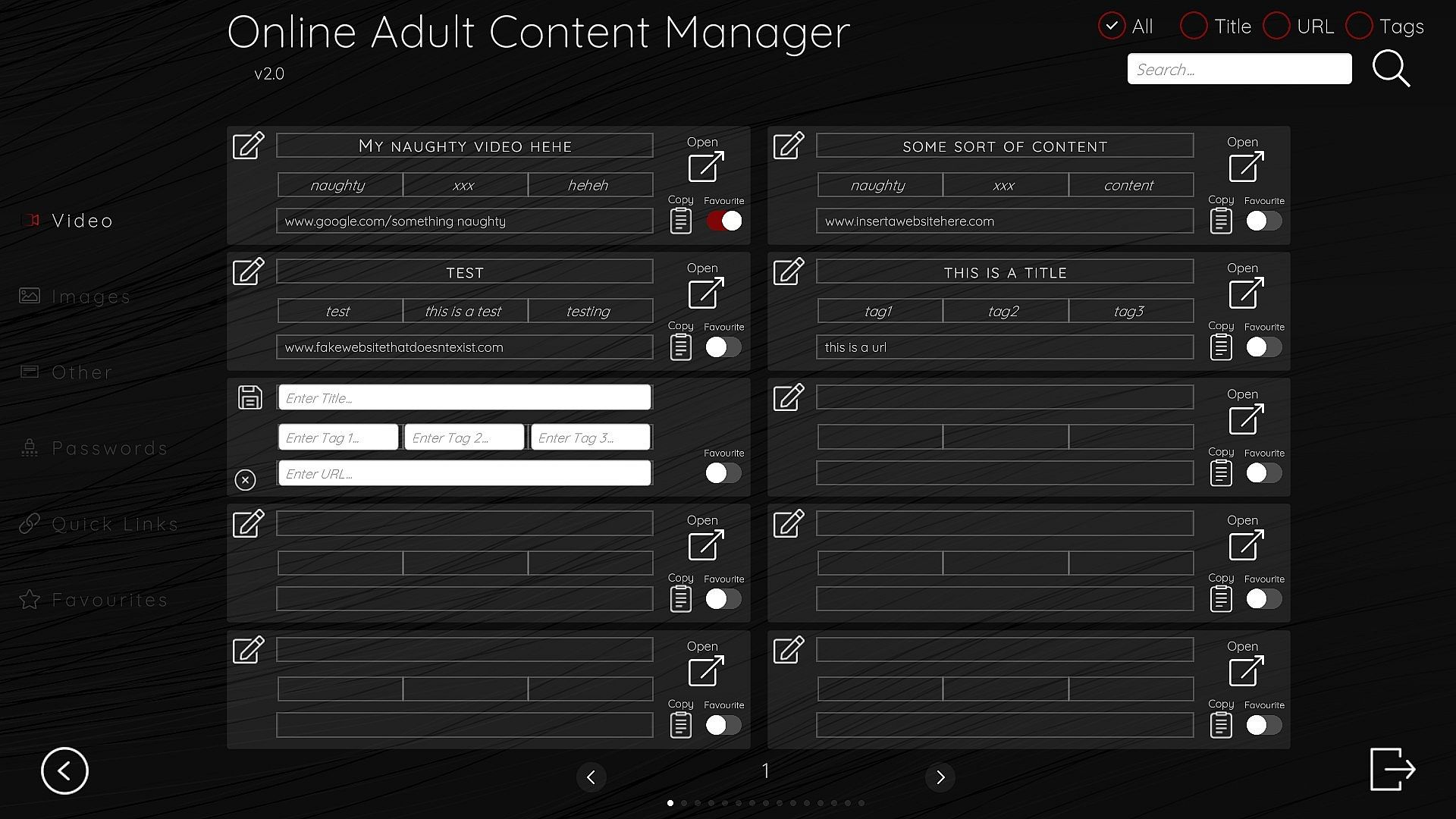This screenshot has width=1456, height=819.
Task: Copy the 'This is a title' URL
Action: coord(1220,347)
